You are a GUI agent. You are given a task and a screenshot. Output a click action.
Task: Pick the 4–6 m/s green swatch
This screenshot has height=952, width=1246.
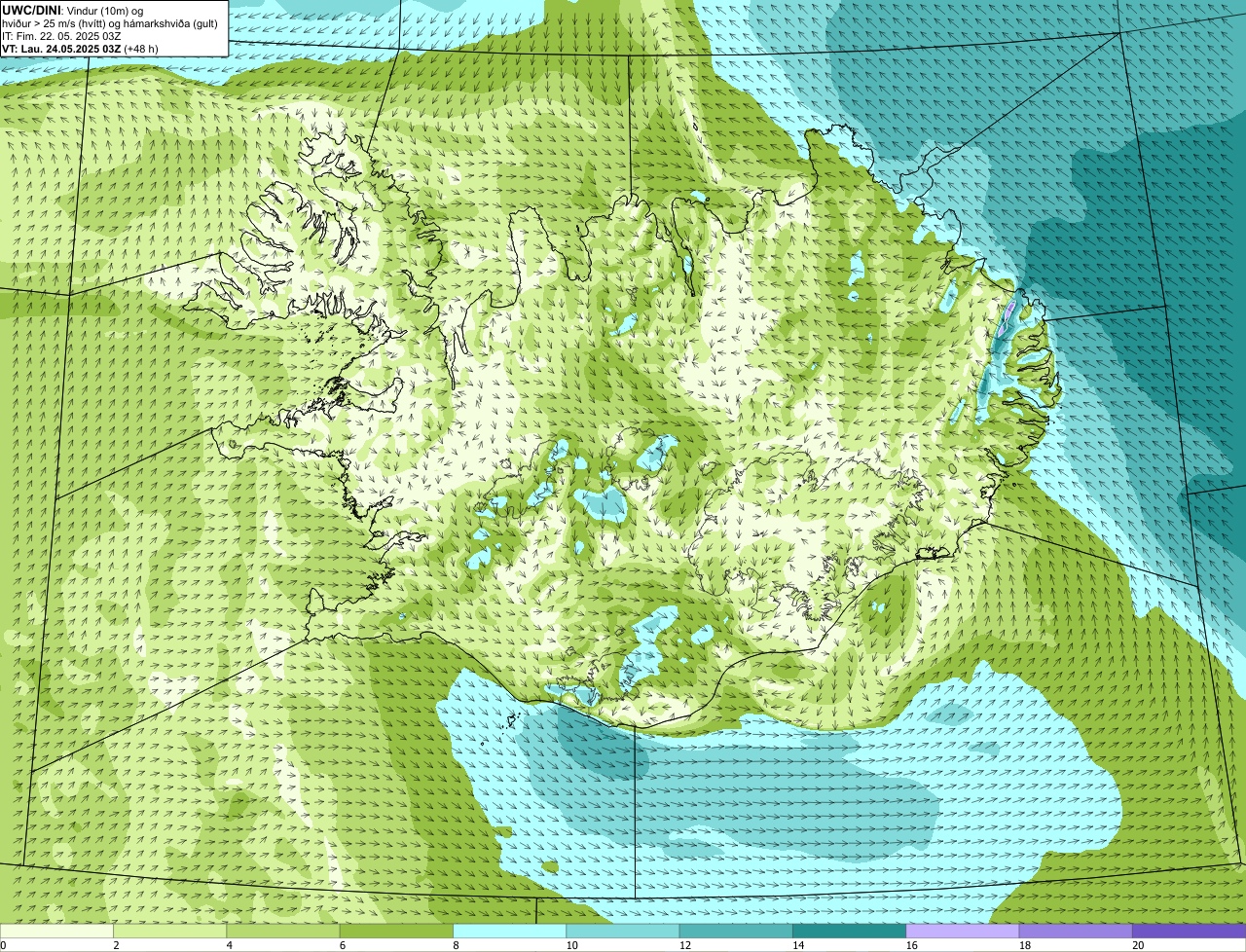pyautogui.click(x=283, y=931)
